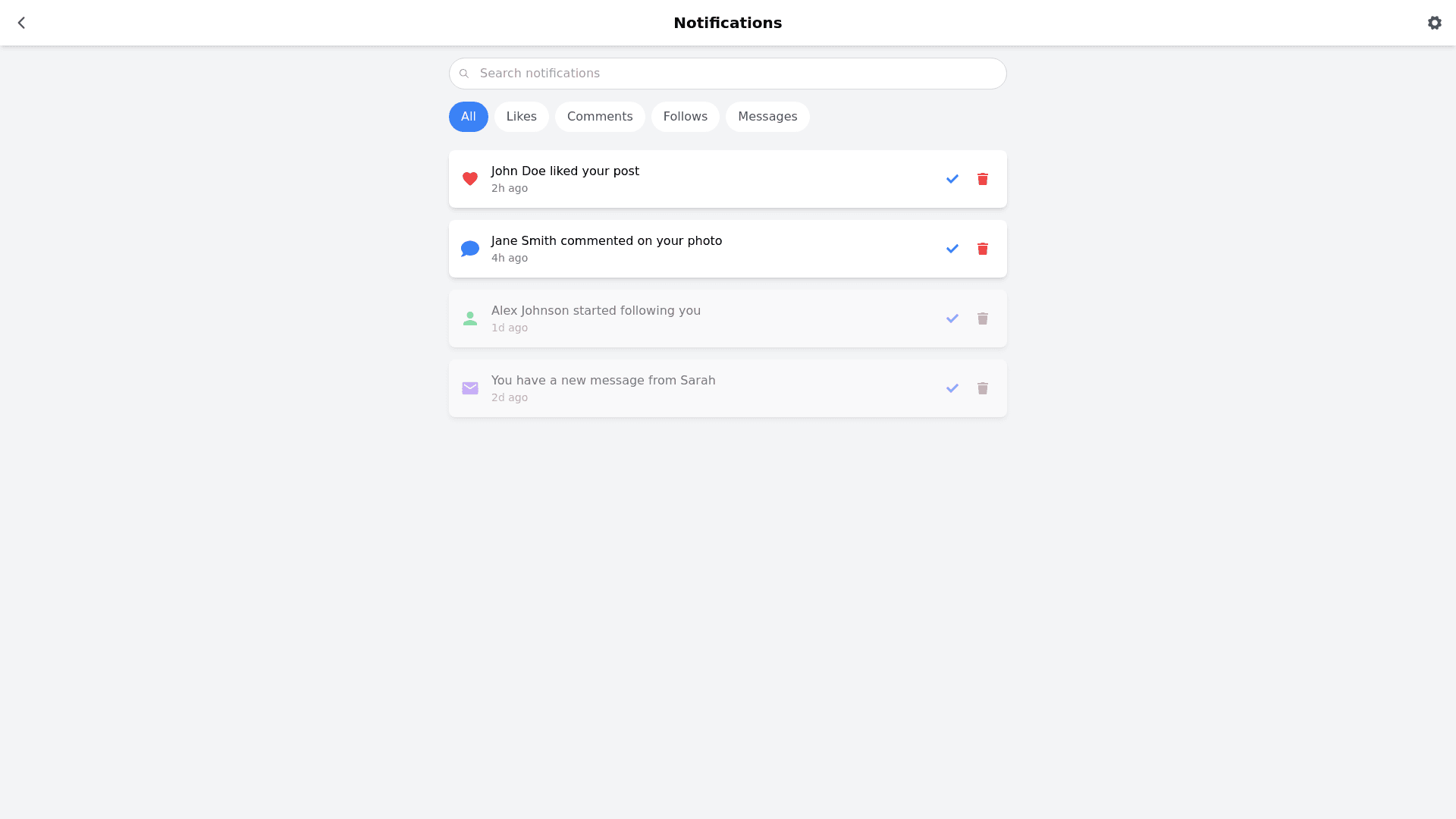The width and height of the screenshot is (1456, 819).
Task: Mark Jane Smith's comment as read
Action: click(x=952, y=249)
